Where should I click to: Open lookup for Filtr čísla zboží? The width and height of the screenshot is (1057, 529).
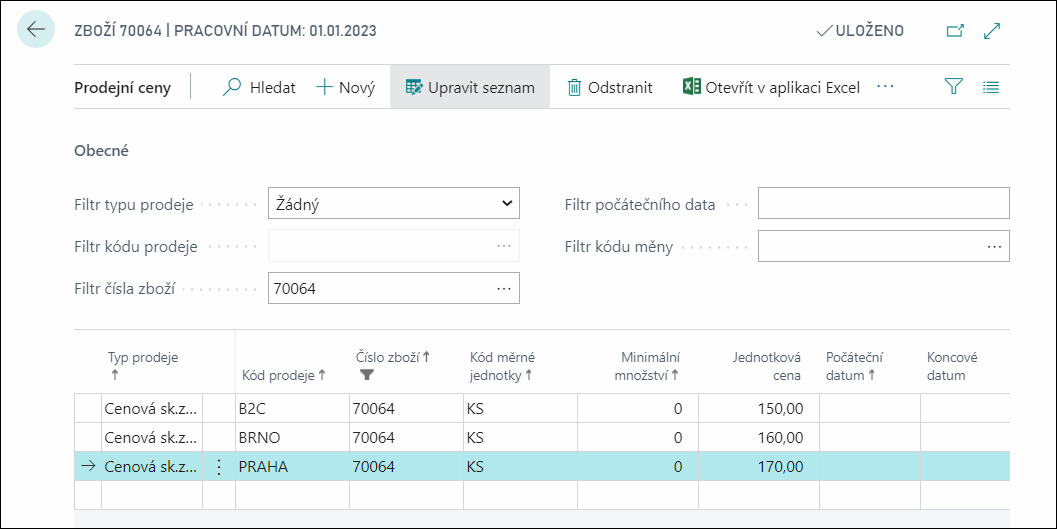pos(504,288)
